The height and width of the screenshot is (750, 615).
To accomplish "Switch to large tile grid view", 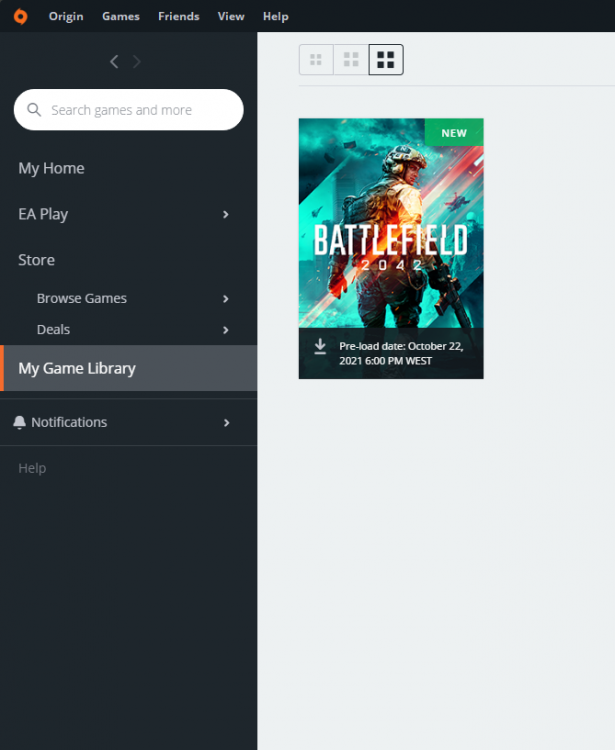I will (386, 60).
